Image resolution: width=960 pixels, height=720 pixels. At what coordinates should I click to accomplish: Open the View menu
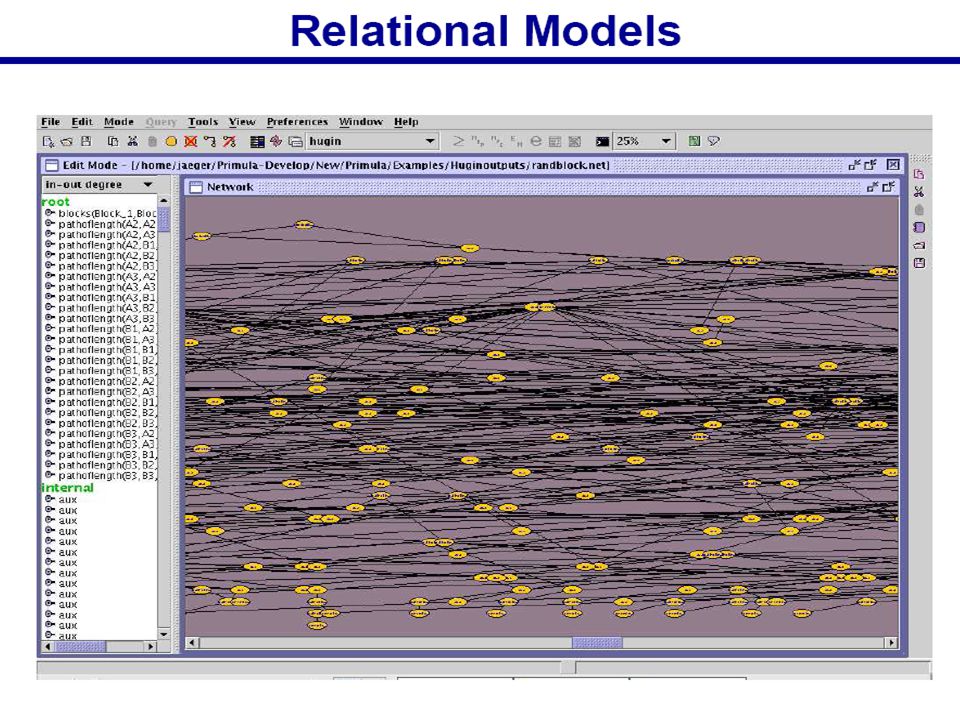242,122
